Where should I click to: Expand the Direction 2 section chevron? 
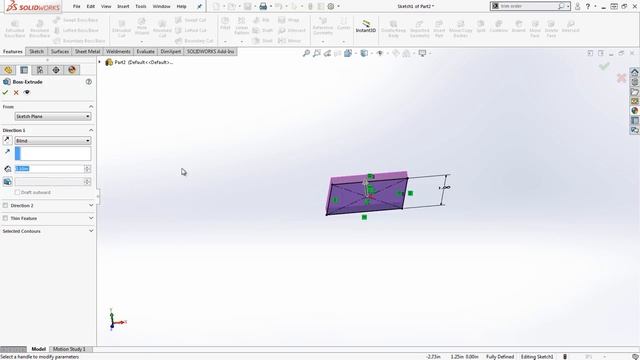[x=91, y=205]
